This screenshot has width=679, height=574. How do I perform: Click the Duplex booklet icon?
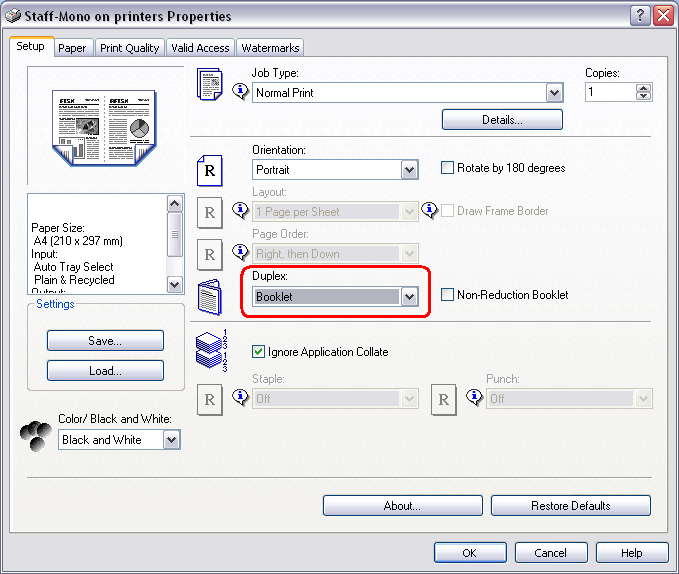coord(209,296)
